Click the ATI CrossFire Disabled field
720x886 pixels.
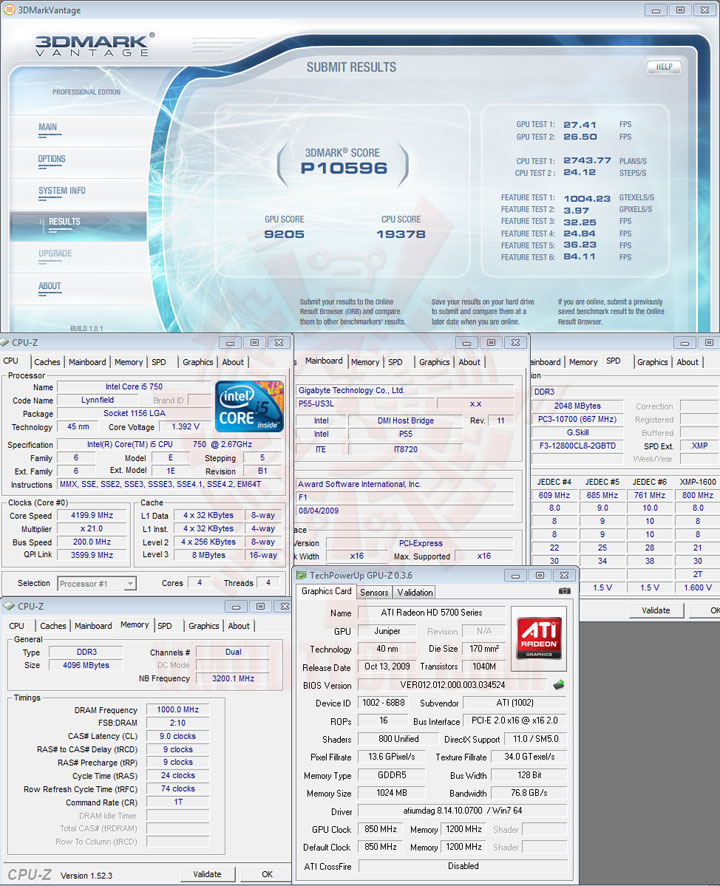463,866
